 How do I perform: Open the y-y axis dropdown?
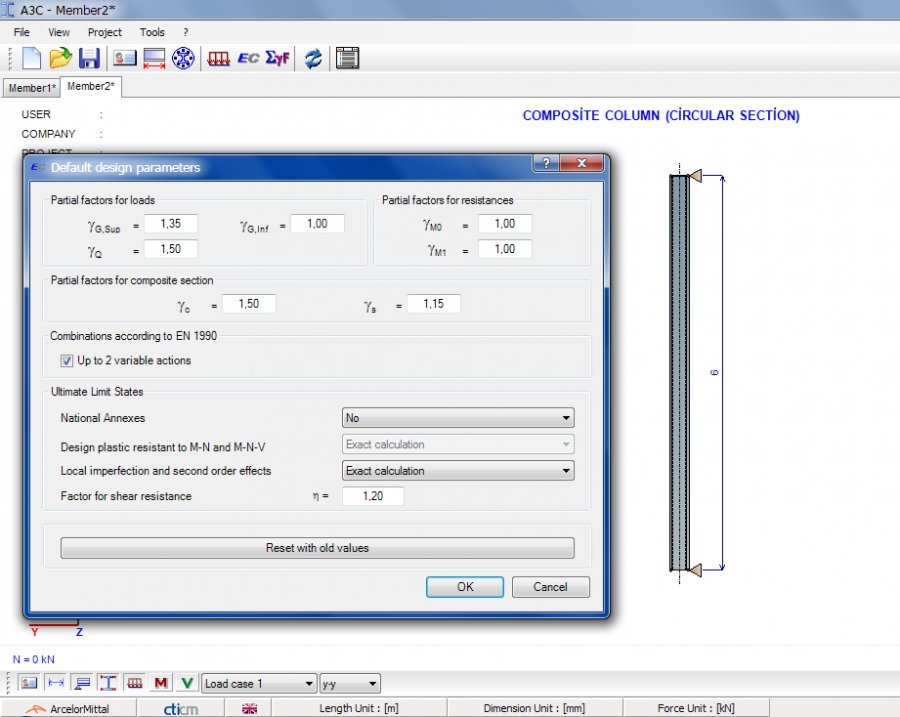coord(350,684)
